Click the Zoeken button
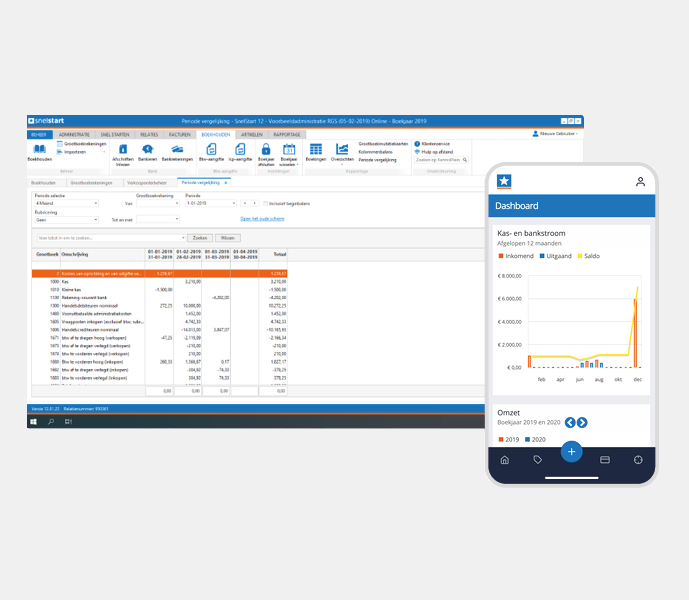This screenshot has width=689, height=600. pyautogui.click(x=200, y=238)
